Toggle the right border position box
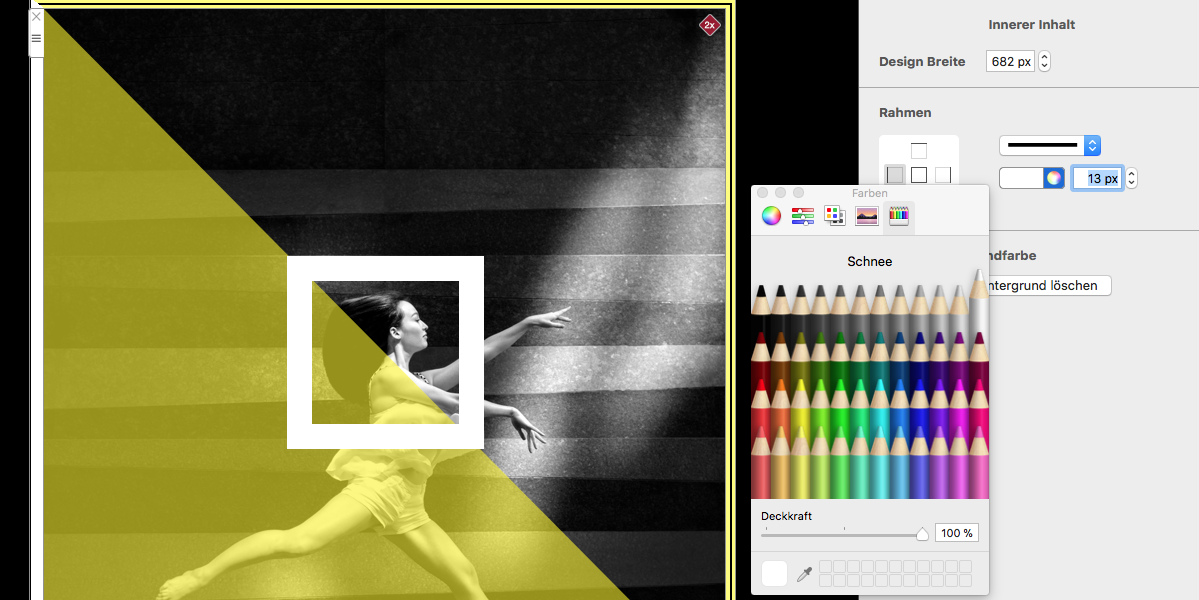The image size is (1199, 600). click(x=943, y=175)
